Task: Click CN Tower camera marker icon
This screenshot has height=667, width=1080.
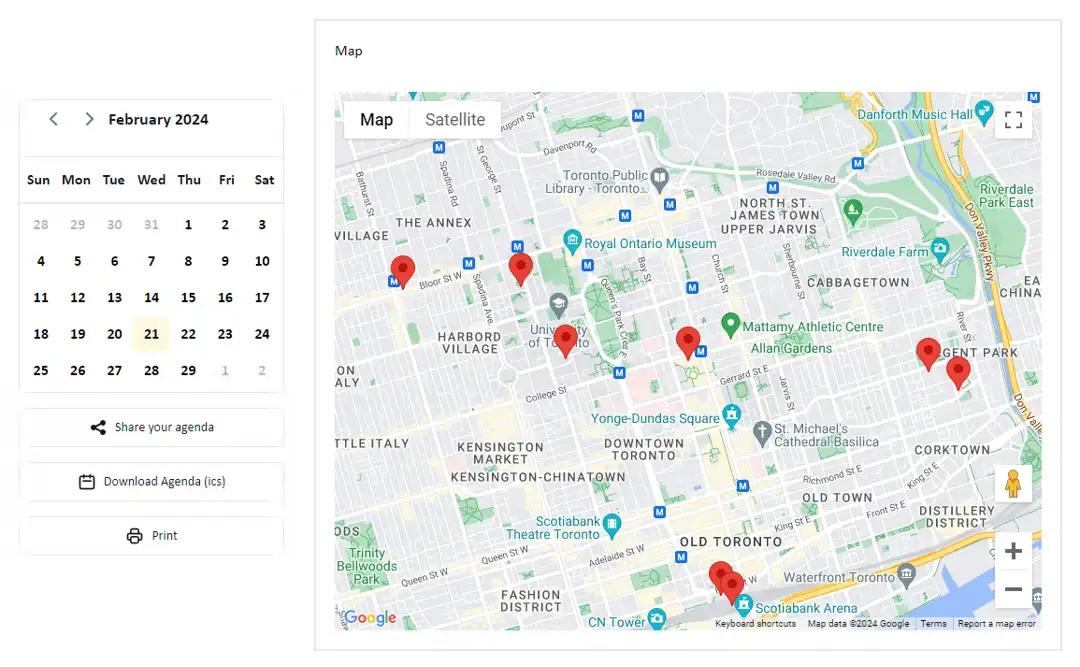Action: pos(657,618)
